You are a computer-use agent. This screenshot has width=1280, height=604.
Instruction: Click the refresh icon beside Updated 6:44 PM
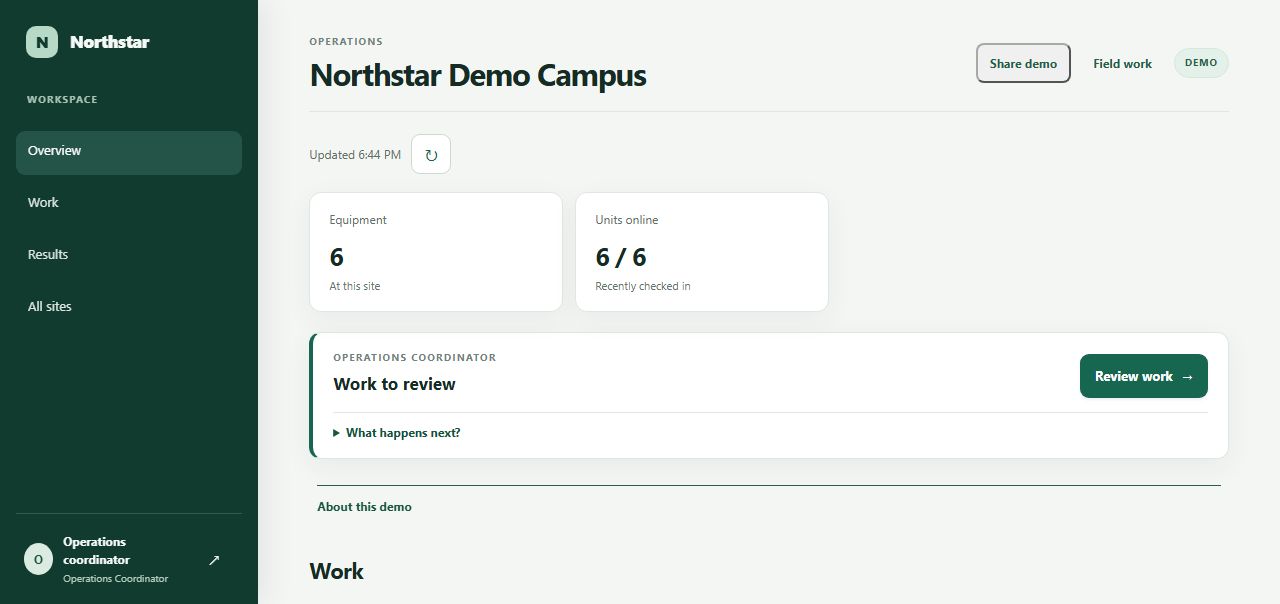pyautogui.click(x=431, y=154)
